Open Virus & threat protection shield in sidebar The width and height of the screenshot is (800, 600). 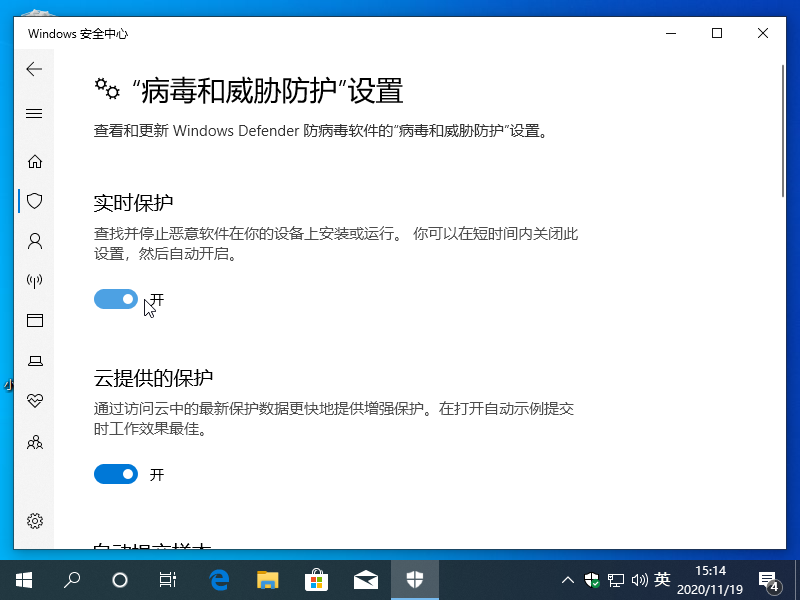pyautogui.click(x=34, y=201)
